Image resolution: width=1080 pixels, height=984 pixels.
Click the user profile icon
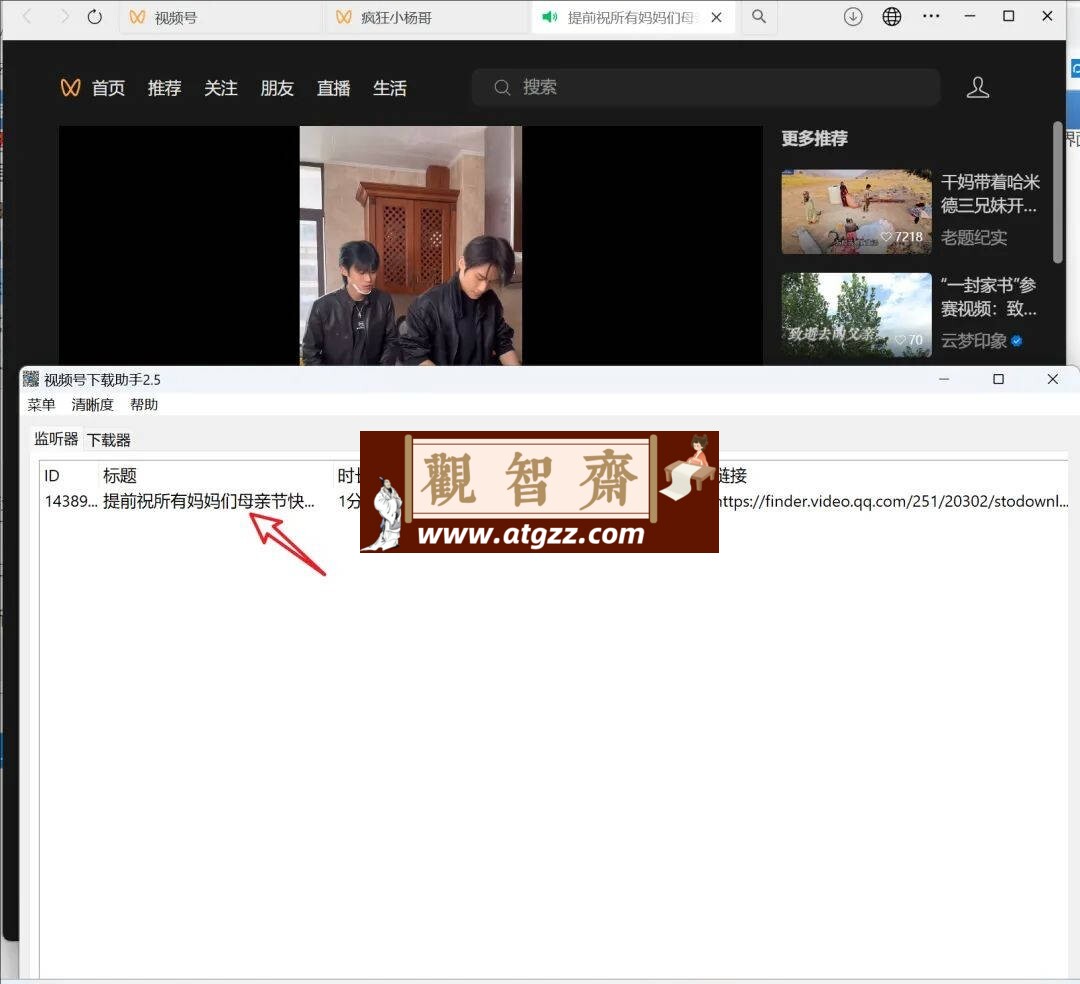click(977, 87)
